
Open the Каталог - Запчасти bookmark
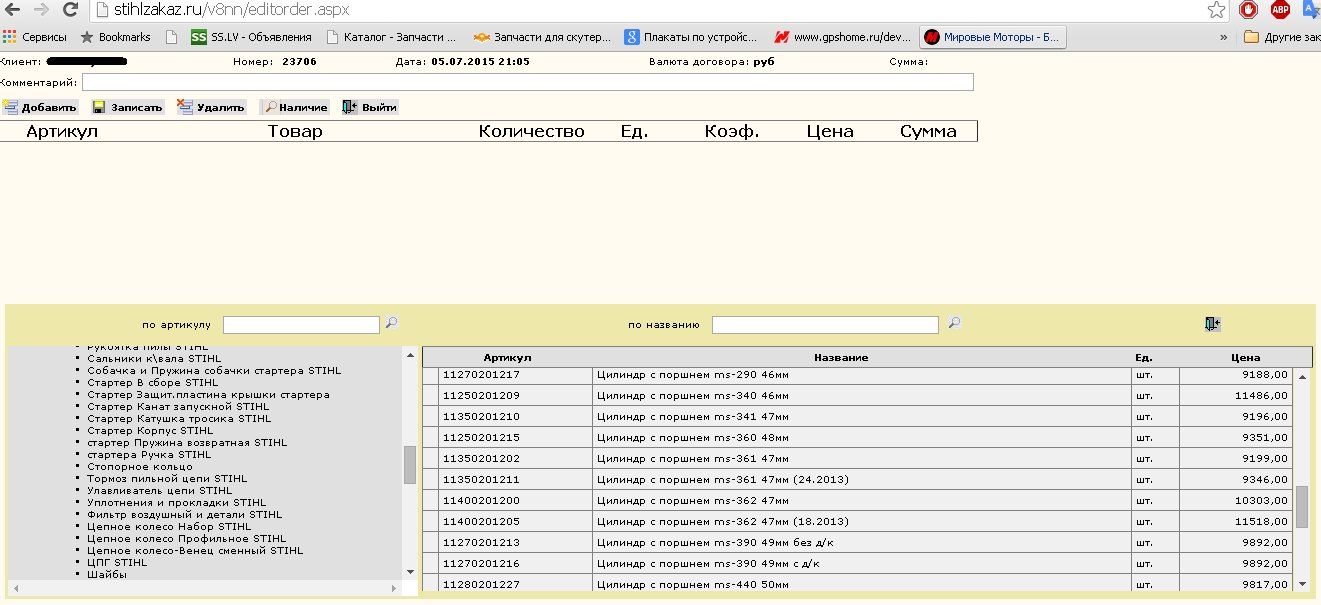391,37
